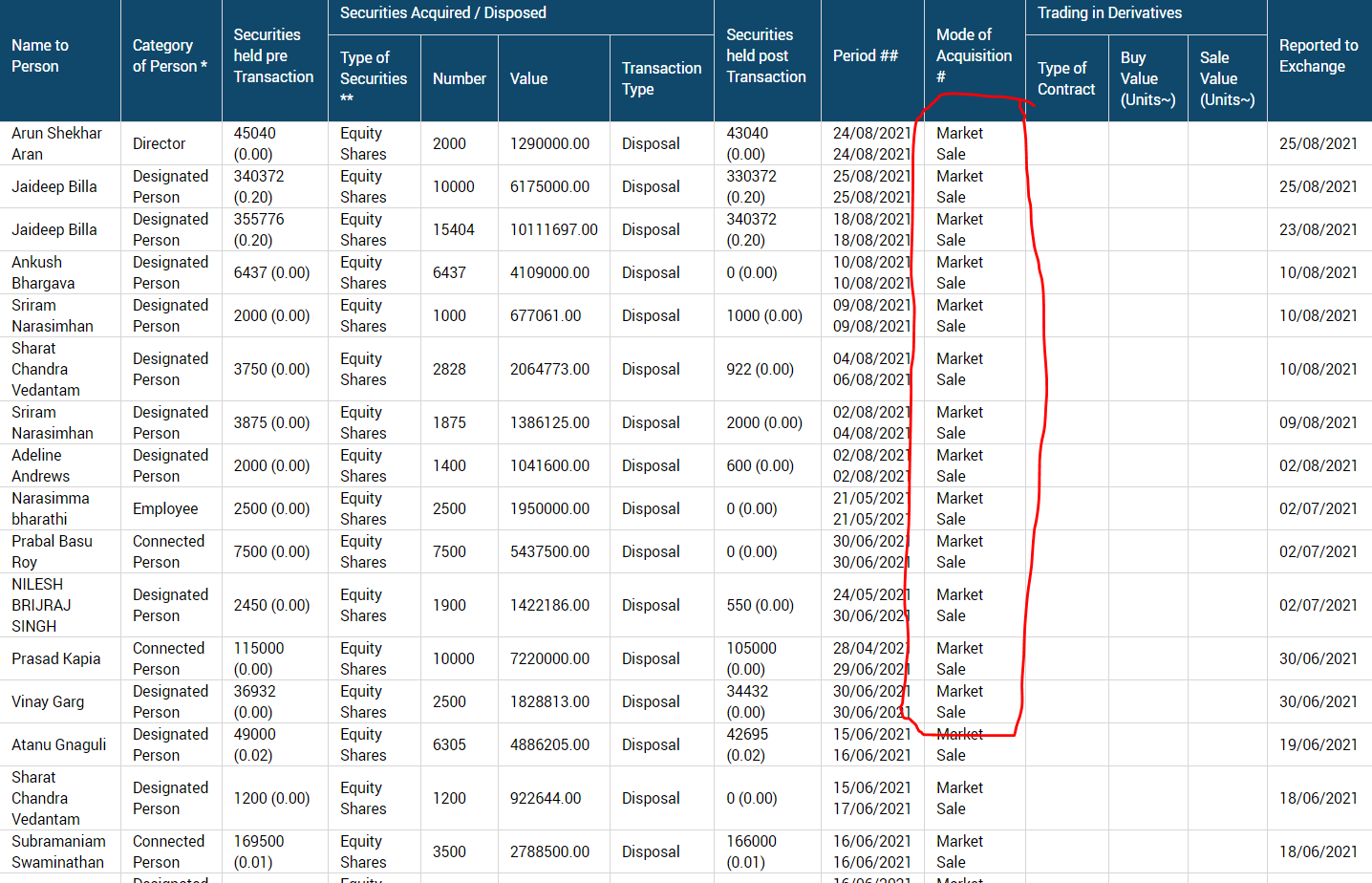This screenshot has height=883, width=1372.
Task: Select the 'Vinay Garg' name cell
Action: [48, 702]
